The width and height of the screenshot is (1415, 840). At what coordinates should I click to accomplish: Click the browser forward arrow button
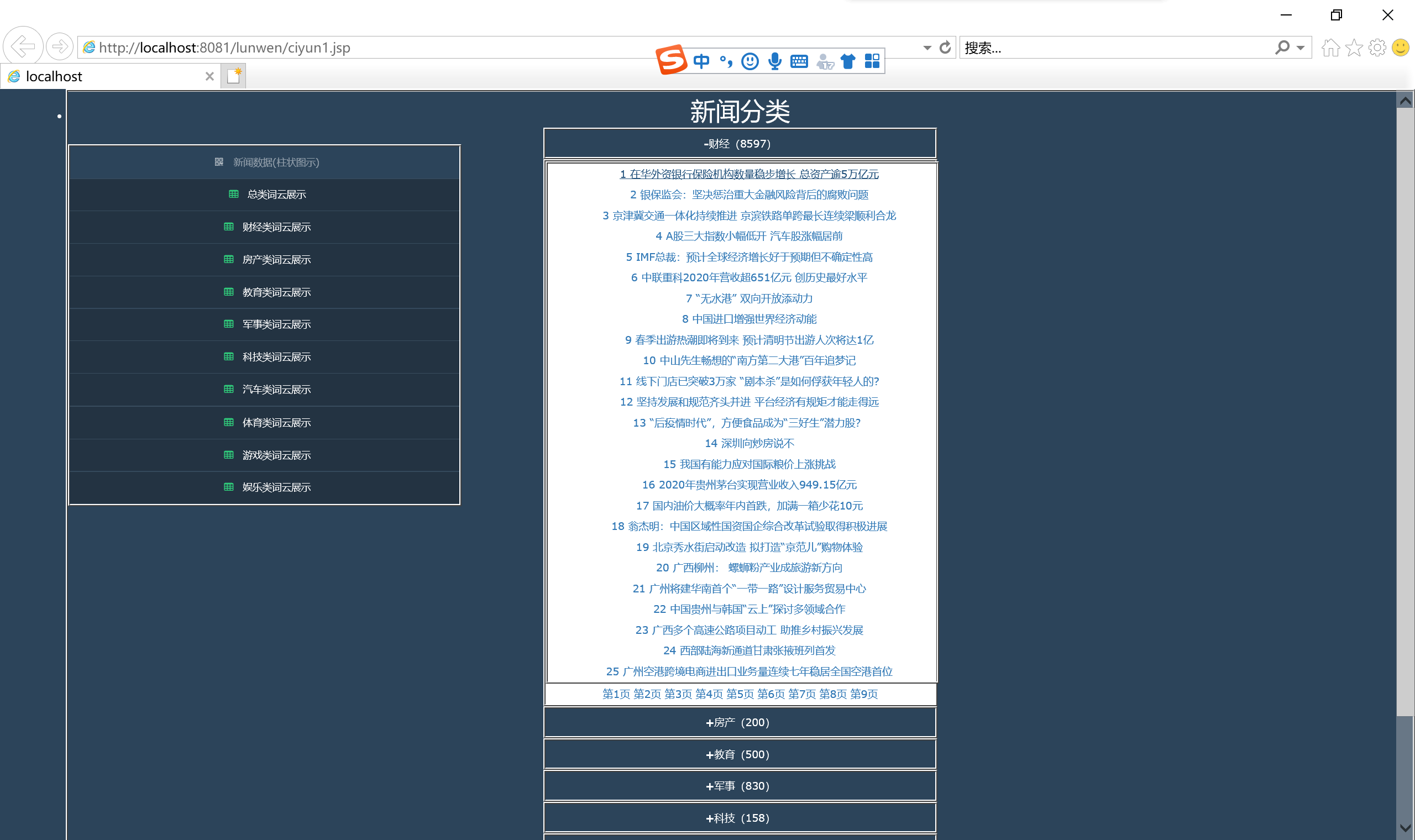coord(59,46)
